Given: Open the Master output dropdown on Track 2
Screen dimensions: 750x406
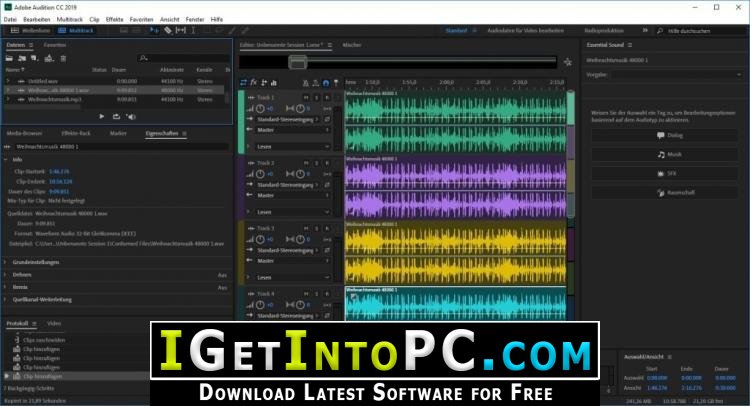Looking at the screenshot, I should (x=293, y=195).
